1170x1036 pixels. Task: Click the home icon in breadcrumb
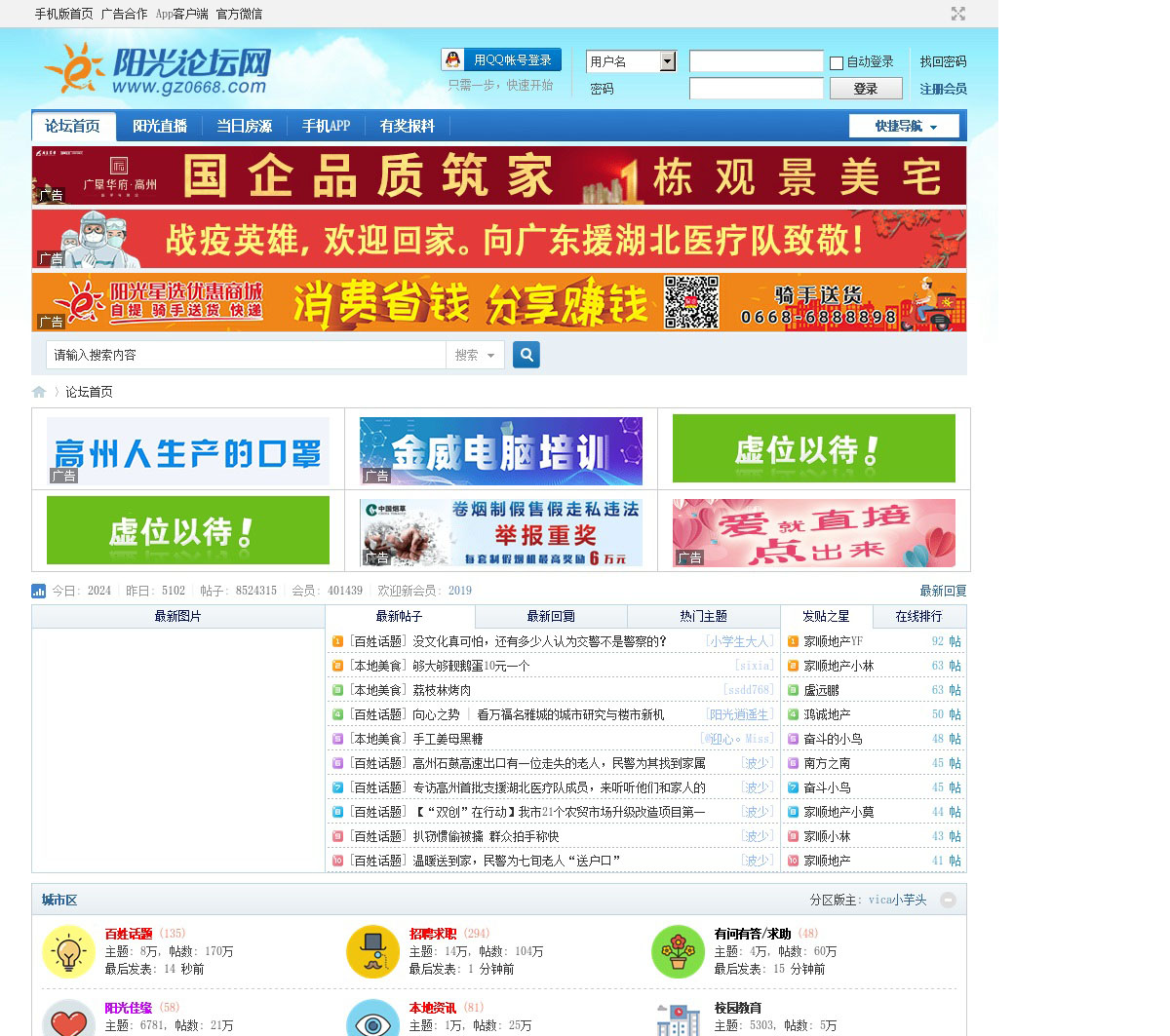(x=39, y=392)
